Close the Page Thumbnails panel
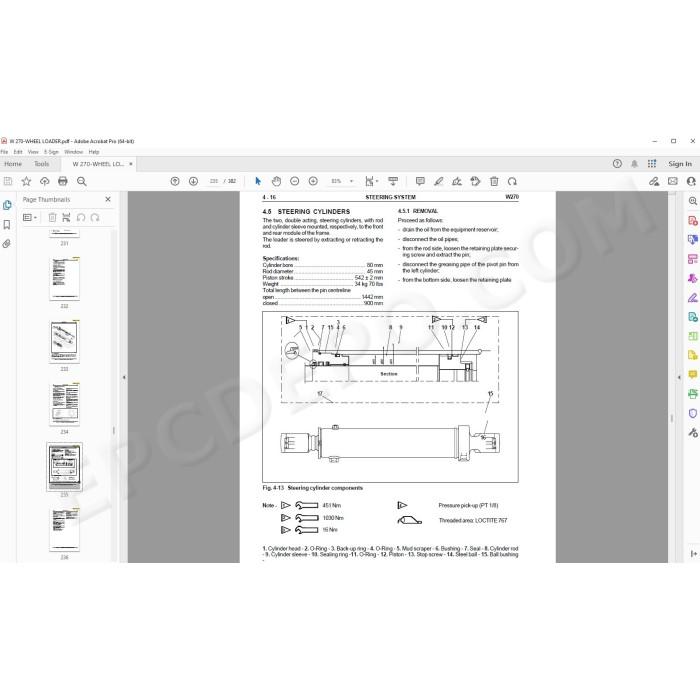This screenshot has width=700, height=700. (108, 199)
